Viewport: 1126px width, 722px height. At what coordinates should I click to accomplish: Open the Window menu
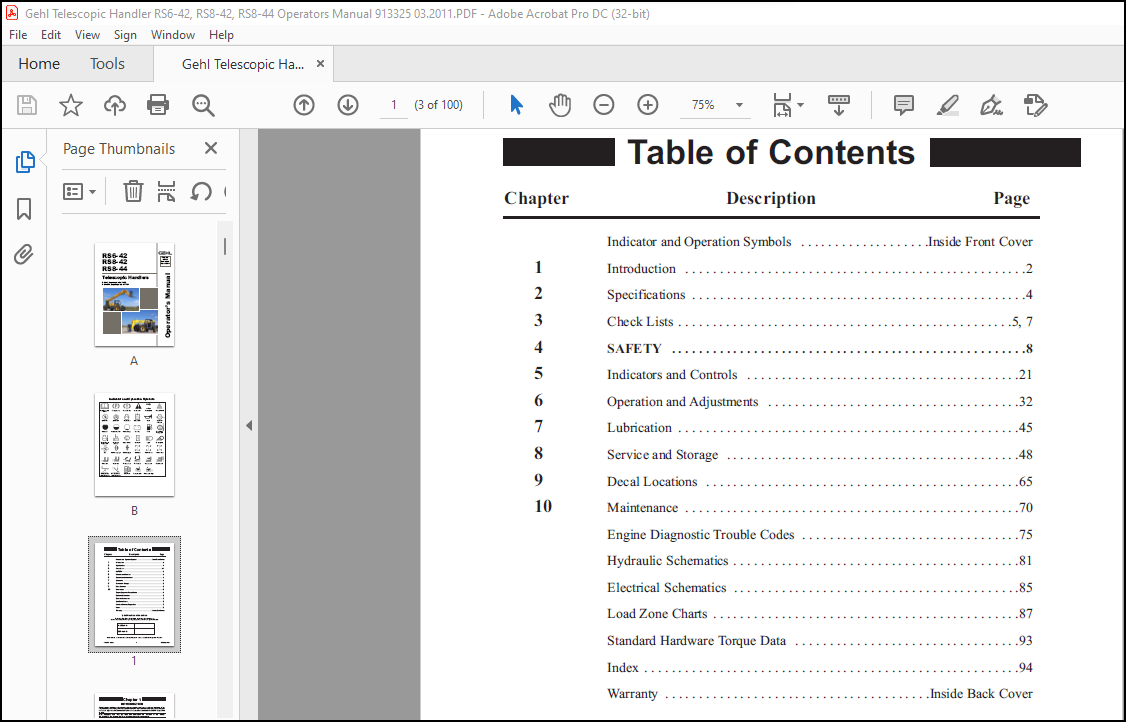(x=172, y=34)
